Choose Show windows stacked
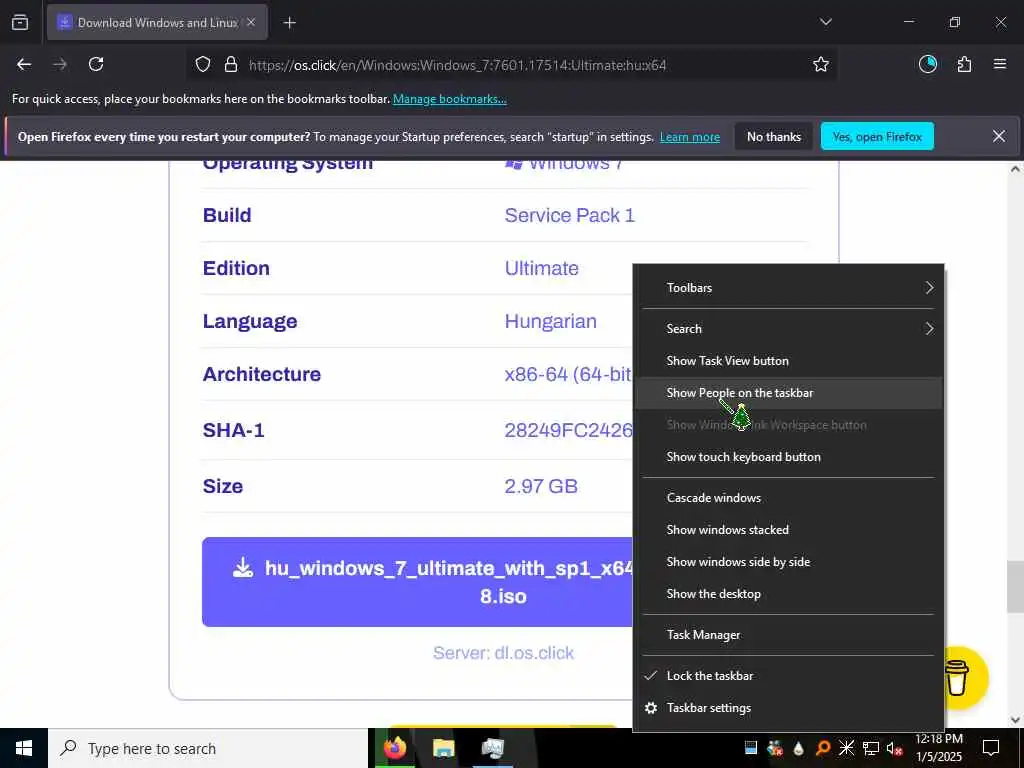The height and width of the screenshot is (768, 1024). [789, 530]
